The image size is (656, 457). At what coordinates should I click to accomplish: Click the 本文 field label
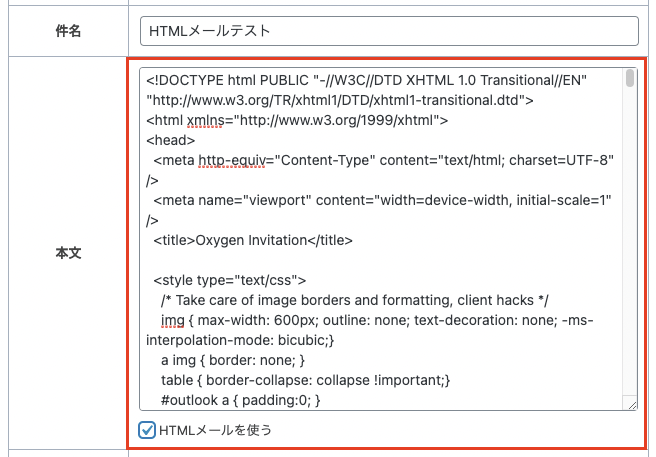click(x=68, y=254)
